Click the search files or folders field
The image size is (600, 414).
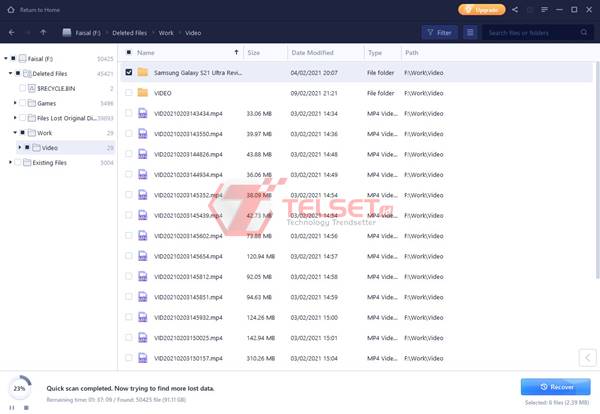(x=538, y=32)
